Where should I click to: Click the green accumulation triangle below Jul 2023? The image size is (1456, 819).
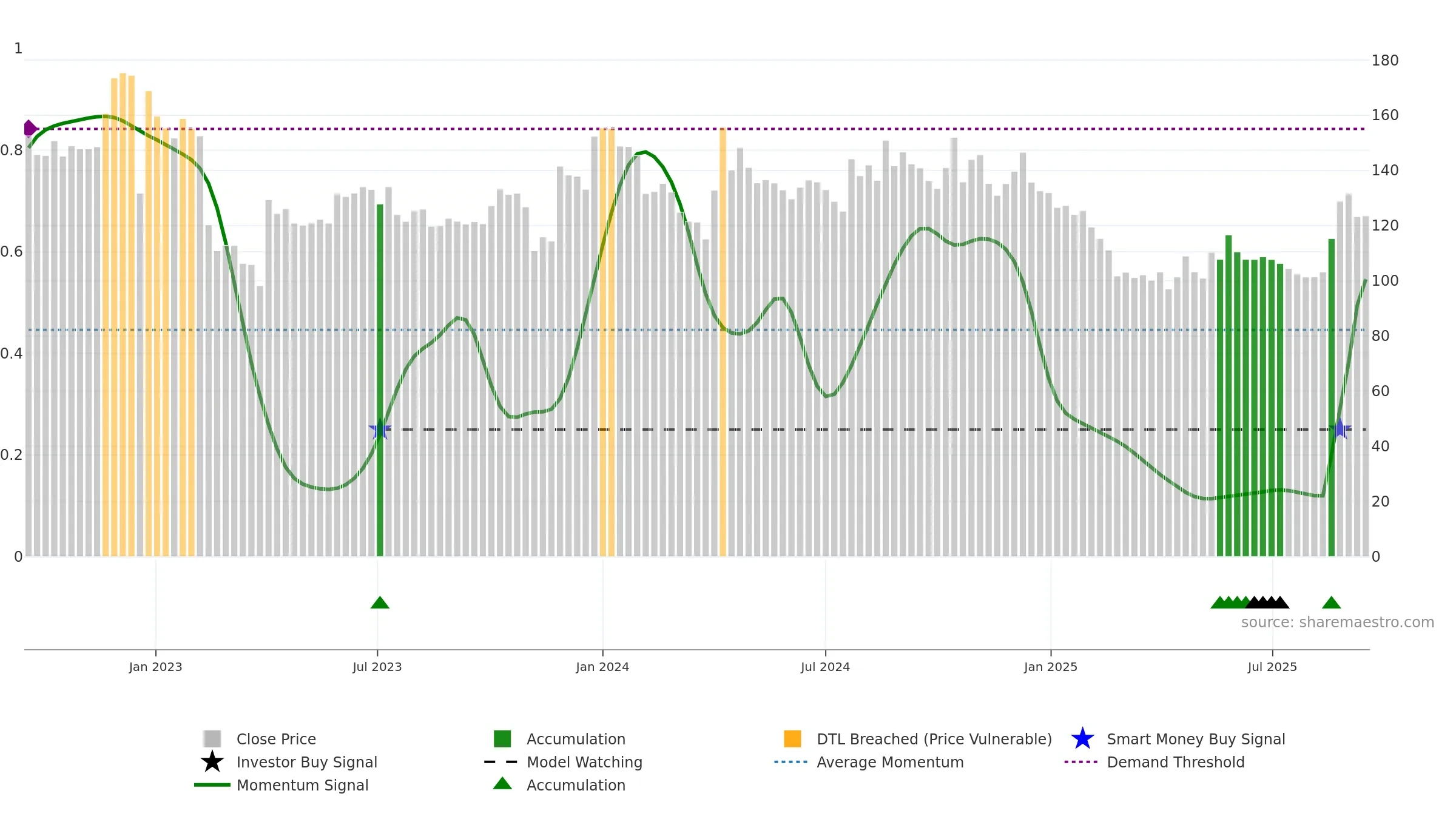click(380, 602)
